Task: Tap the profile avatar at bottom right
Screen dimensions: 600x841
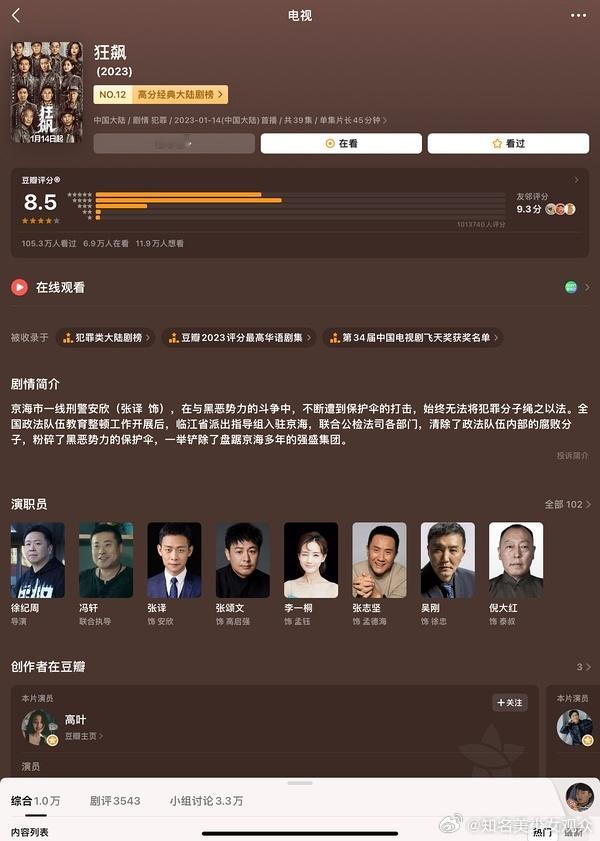Action: tap(580, 796)
